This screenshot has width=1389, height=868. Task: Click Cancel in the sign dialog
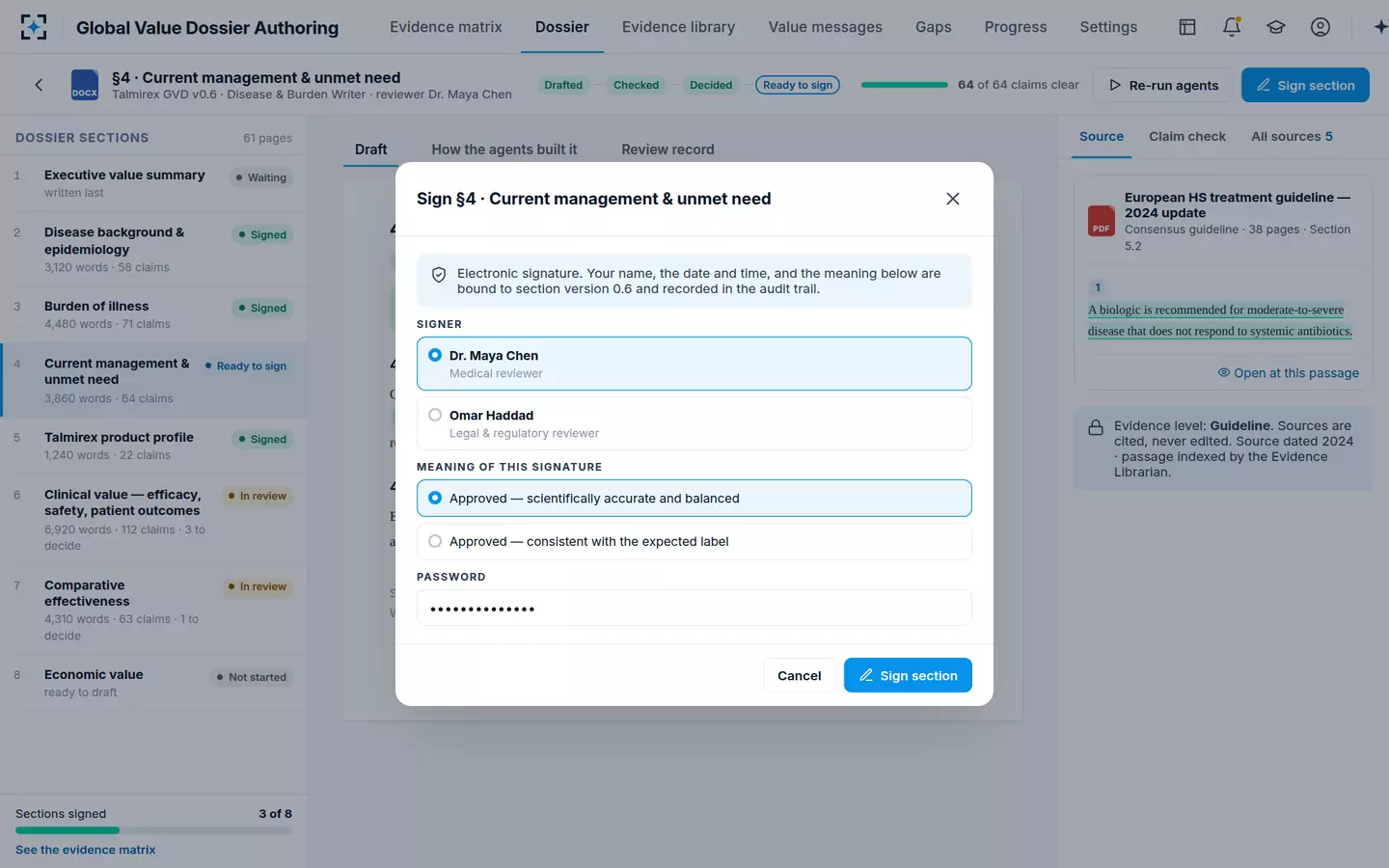(800, 675)
